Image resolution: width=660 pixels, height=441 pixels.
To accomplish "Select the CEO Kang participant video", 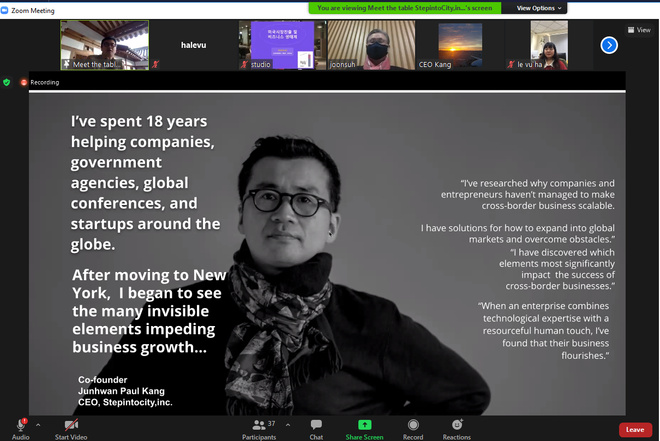I will coord(460,46).
